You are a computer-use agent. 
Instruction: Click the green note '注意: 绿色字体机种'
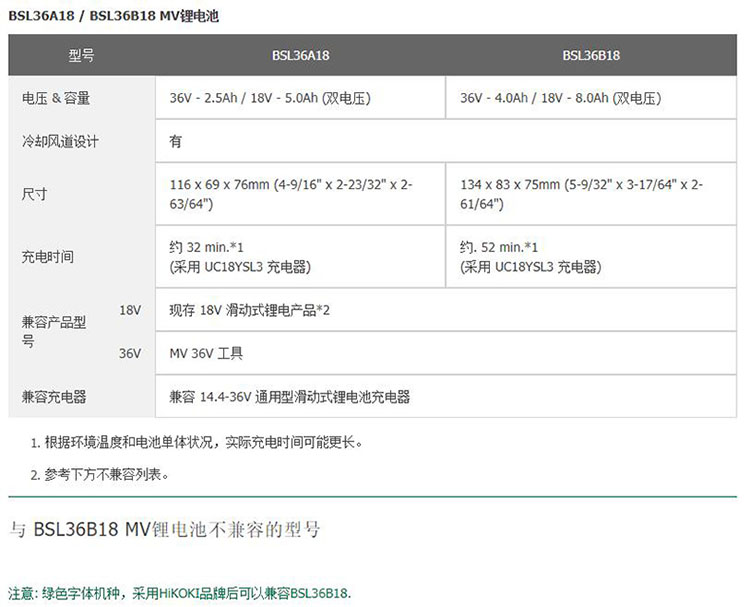click(x=180, y=593)
